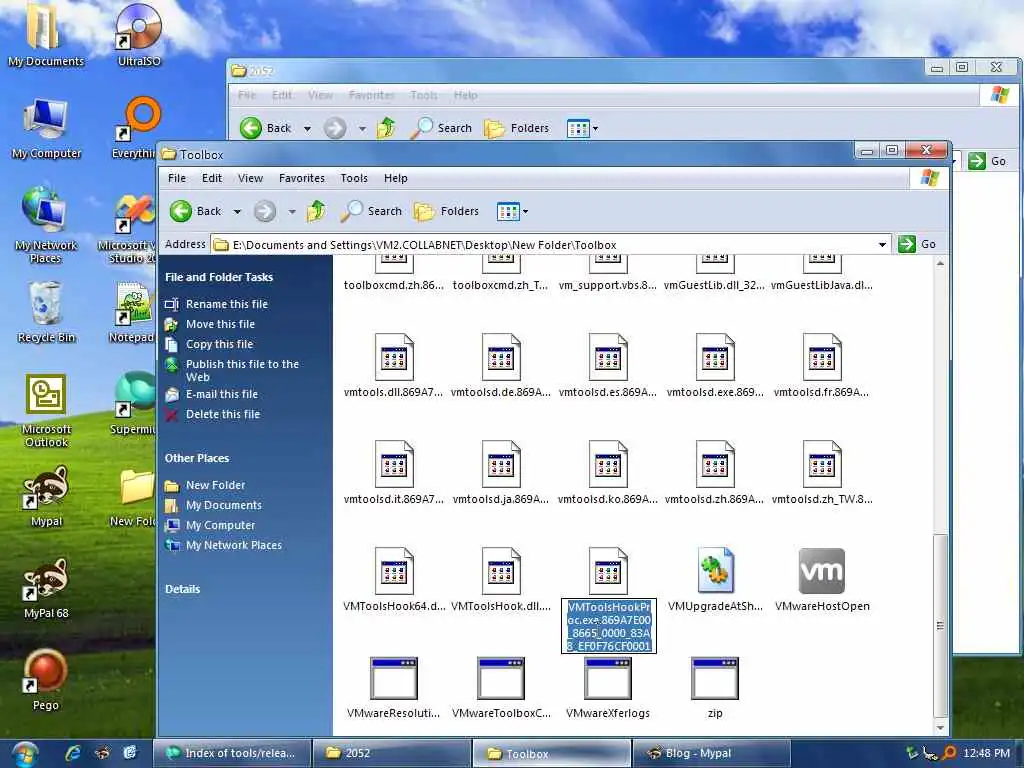Open My Network Places in Other Places

coord(234,545)
